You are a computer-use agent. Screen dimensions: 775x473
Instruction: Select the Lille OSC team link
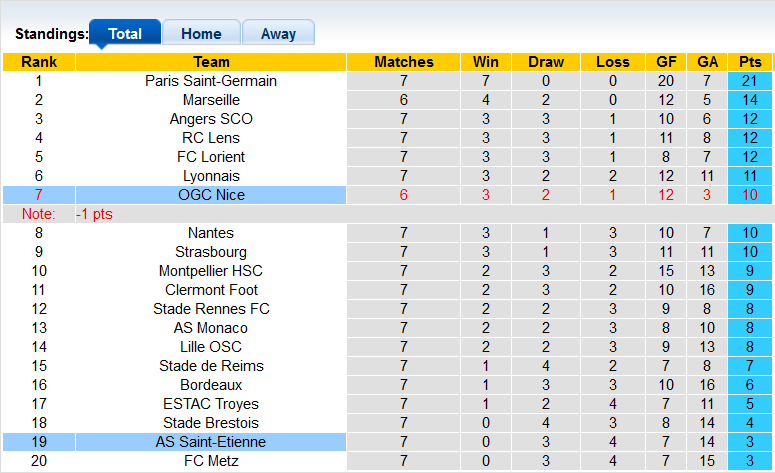pyautogui.click(x=211, y=347)
